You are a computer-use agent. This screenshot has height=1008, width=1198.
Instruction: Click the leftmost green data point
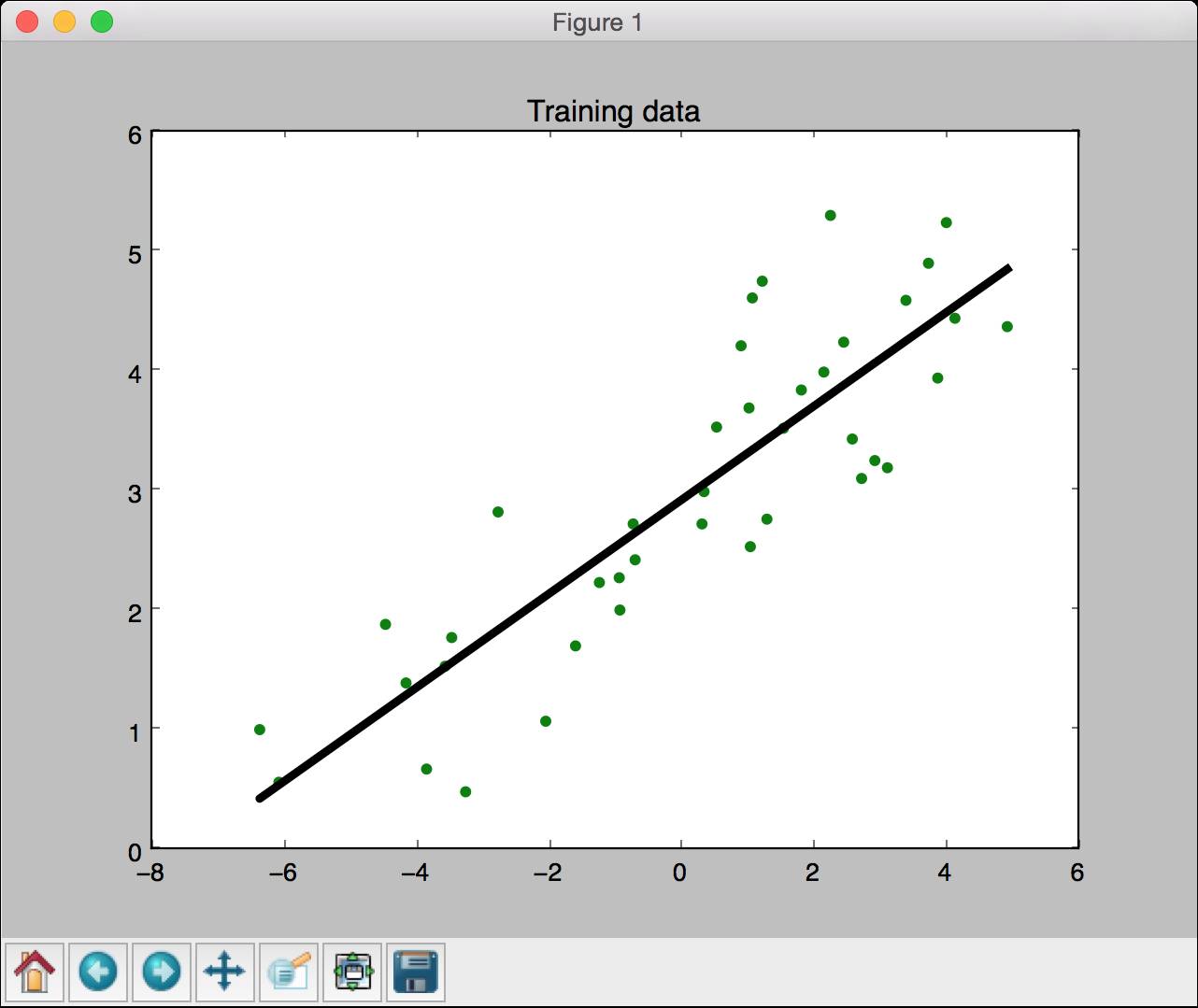[260, 730]
